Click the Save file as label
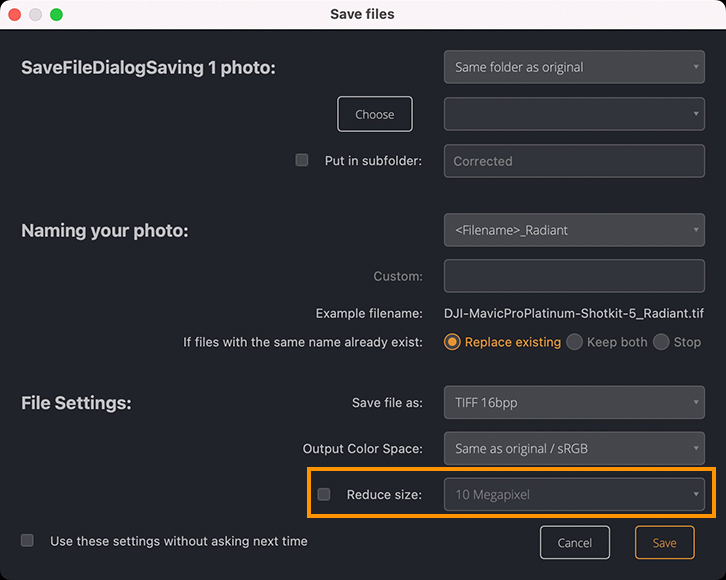Screen dimensions: 726x580 click(387, 403)
